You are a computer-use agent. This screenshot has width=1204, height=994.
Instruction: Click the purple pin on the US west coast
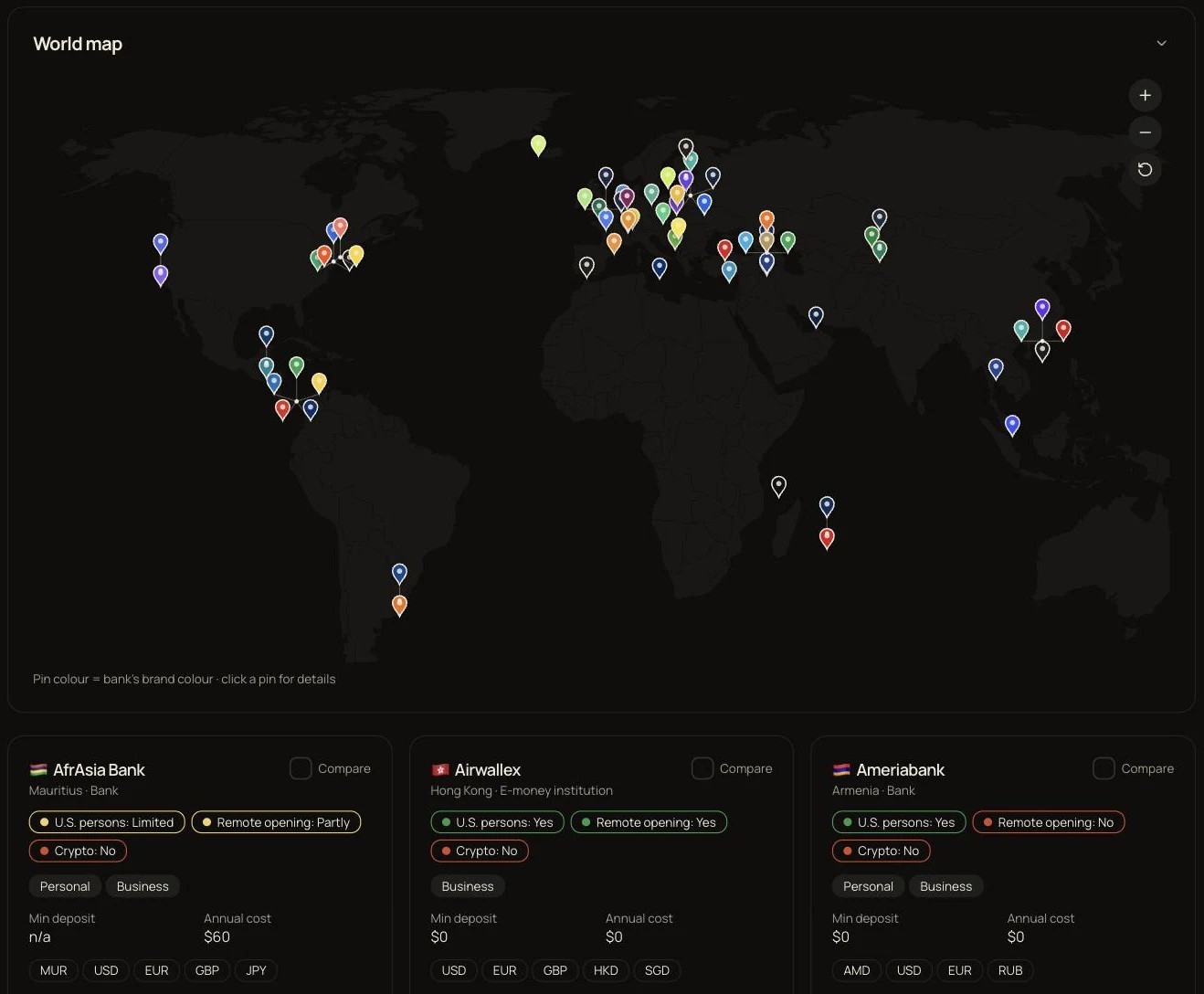pos(160,274)
